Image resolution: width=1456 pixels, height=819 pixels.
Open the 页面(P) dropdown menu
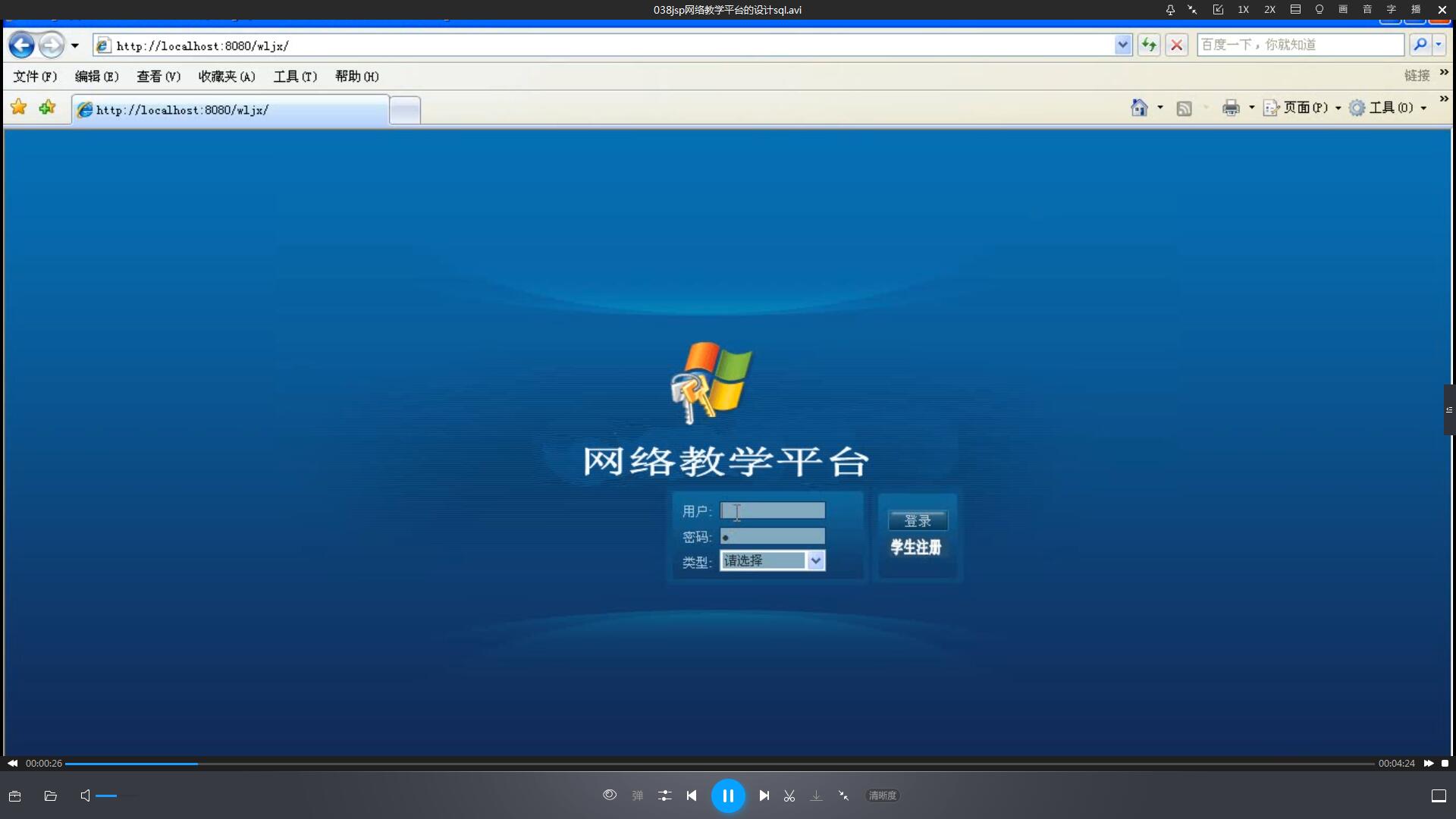pyautogui.click(x=1302, y=108)
